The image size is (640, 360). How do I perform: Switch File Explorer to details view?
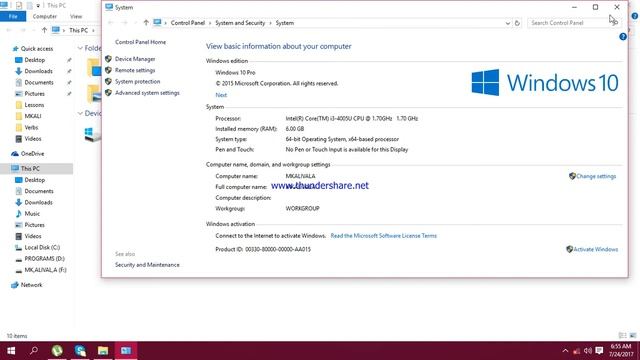[622, 336]
